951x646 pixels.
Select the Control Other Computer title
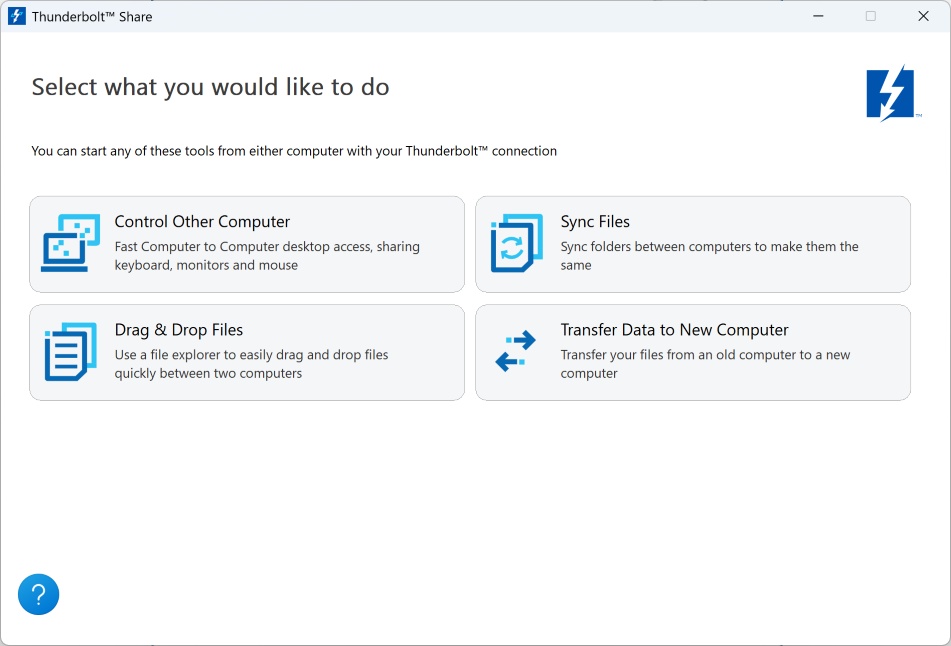[202, 222]
